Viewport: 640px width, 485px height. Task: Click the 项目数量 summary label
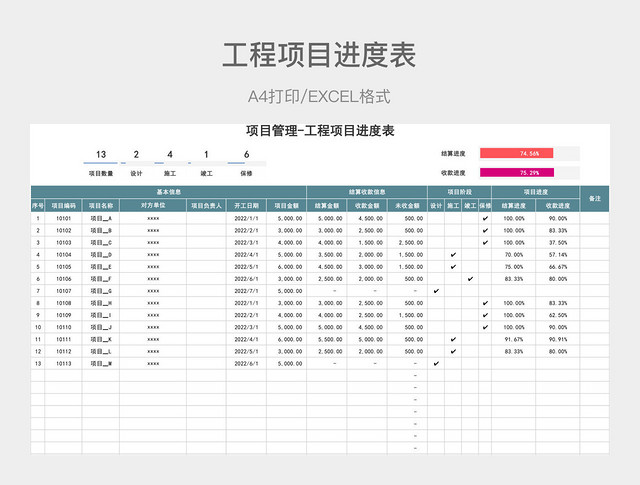(x=101, y=174)
